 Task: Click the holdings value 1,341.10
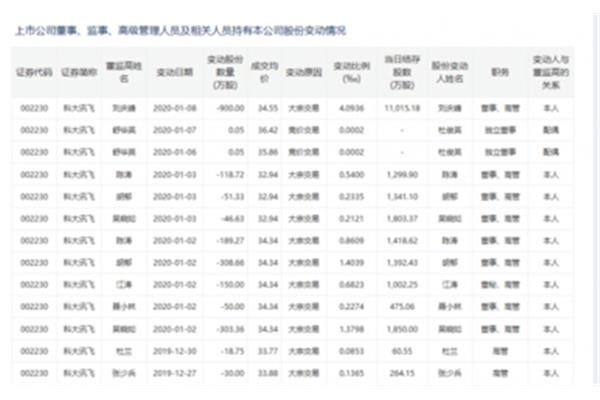[402, 197]
